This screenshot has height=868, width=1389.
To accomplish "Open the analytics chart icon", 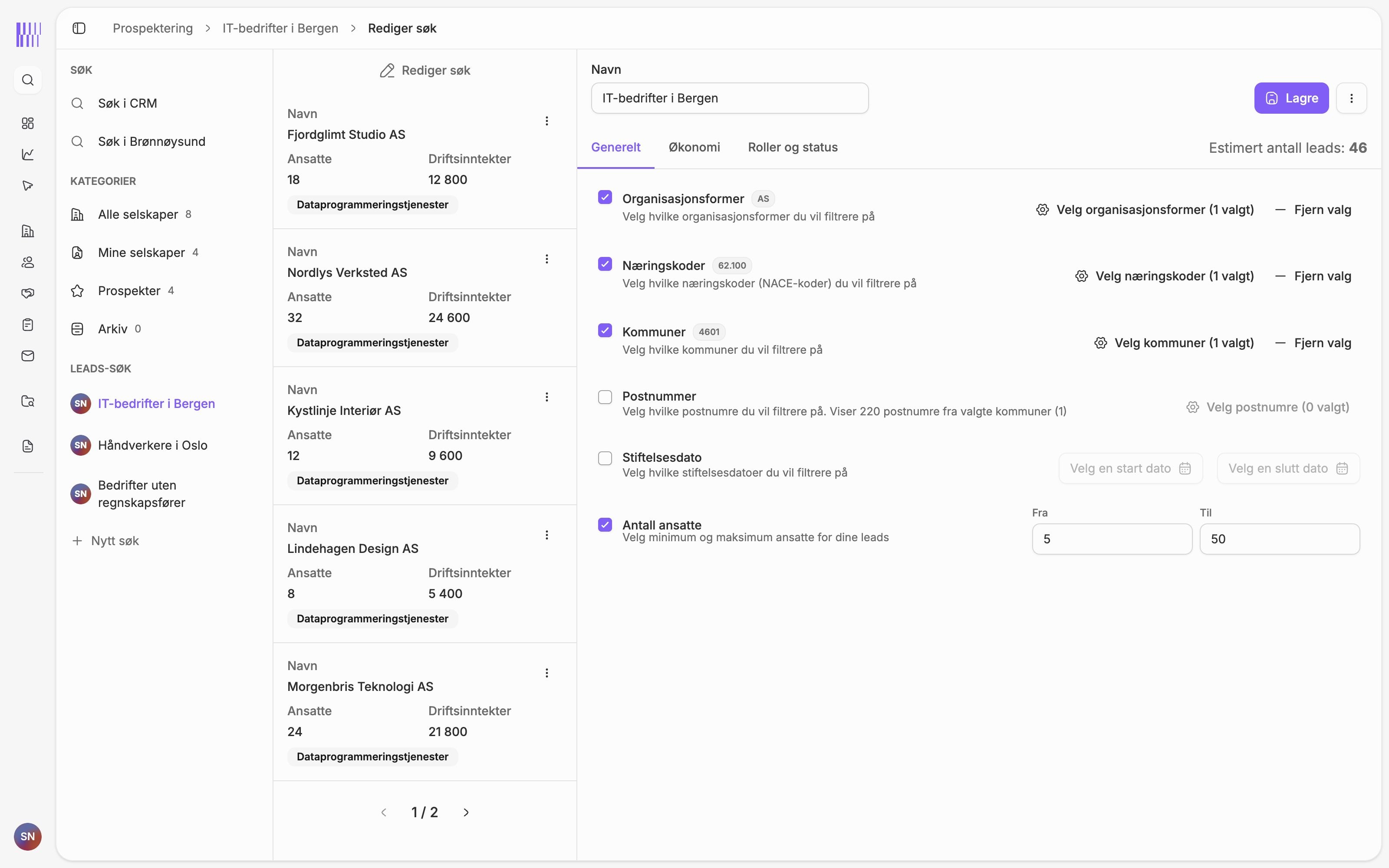I will 27,154.
